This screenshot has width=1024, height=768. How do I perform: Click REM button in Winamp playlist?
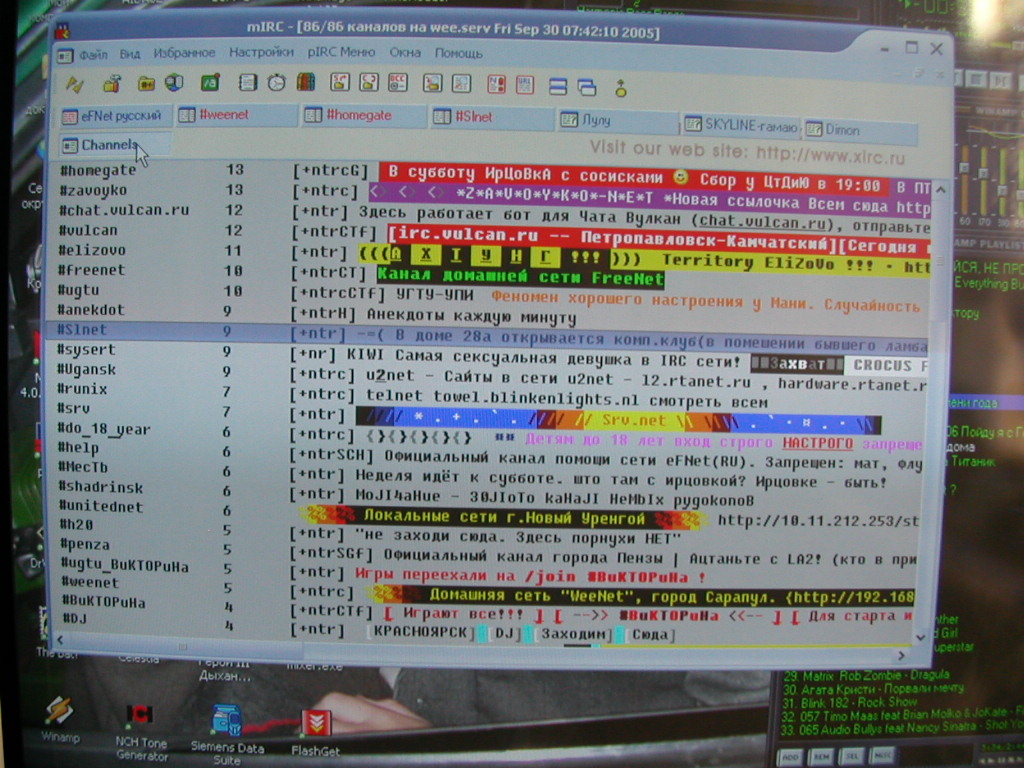[821, 757]
